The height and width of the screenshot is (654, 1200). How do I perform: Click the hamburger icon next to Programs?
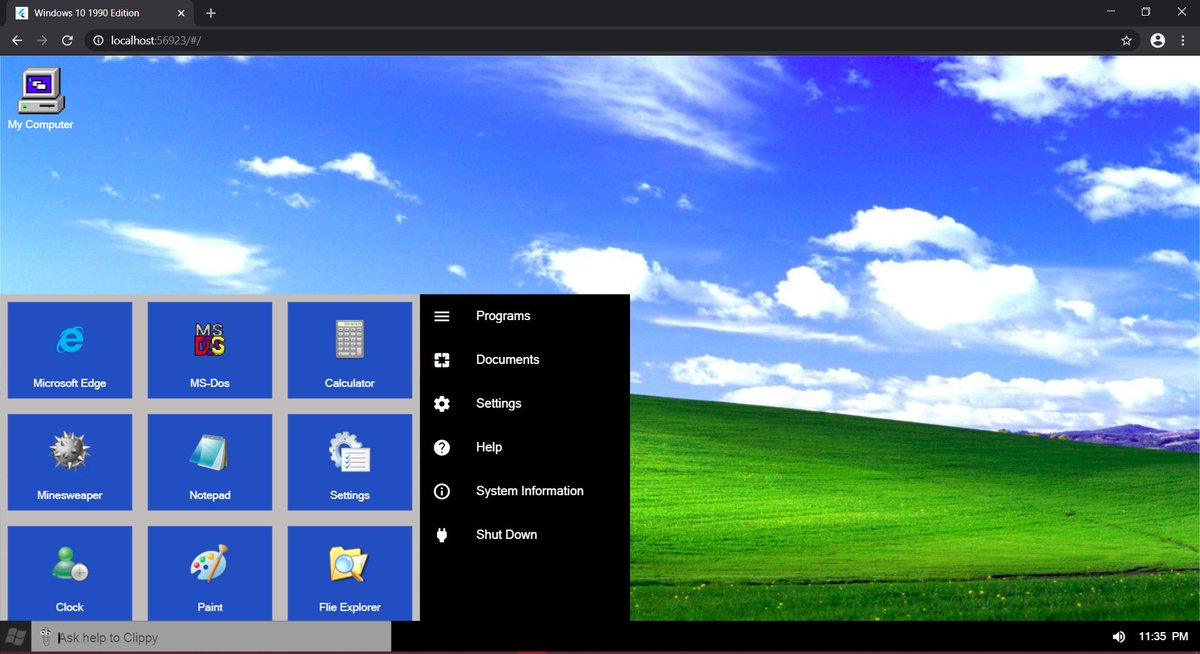click(x=442, y=316)
